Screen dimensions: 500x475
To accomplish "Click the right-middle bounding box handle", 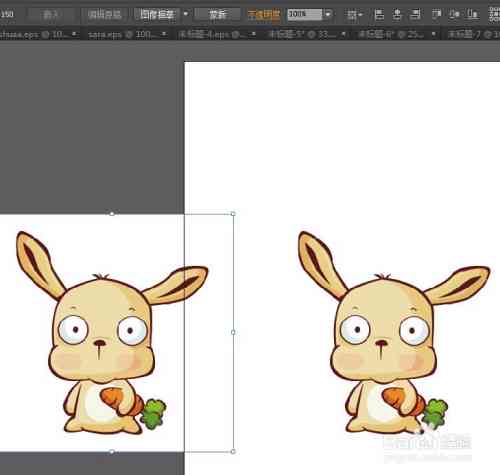I will click(x=233, y=332).
